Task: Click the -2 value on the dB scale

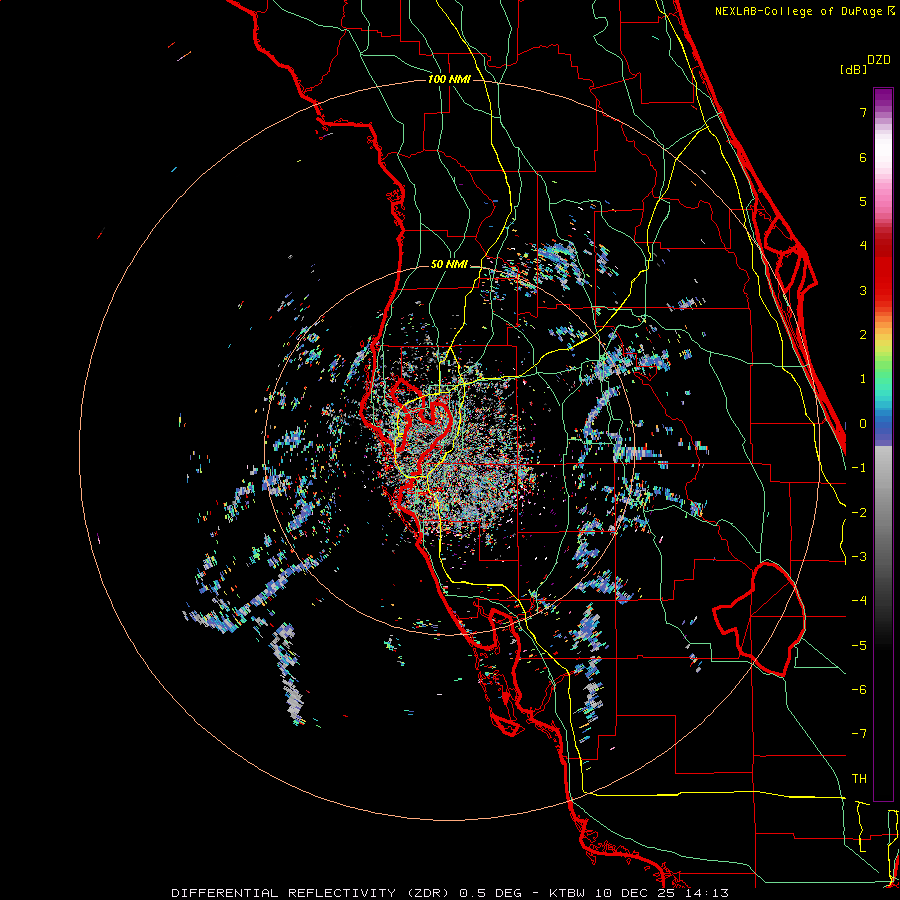Action: point(859,513)
